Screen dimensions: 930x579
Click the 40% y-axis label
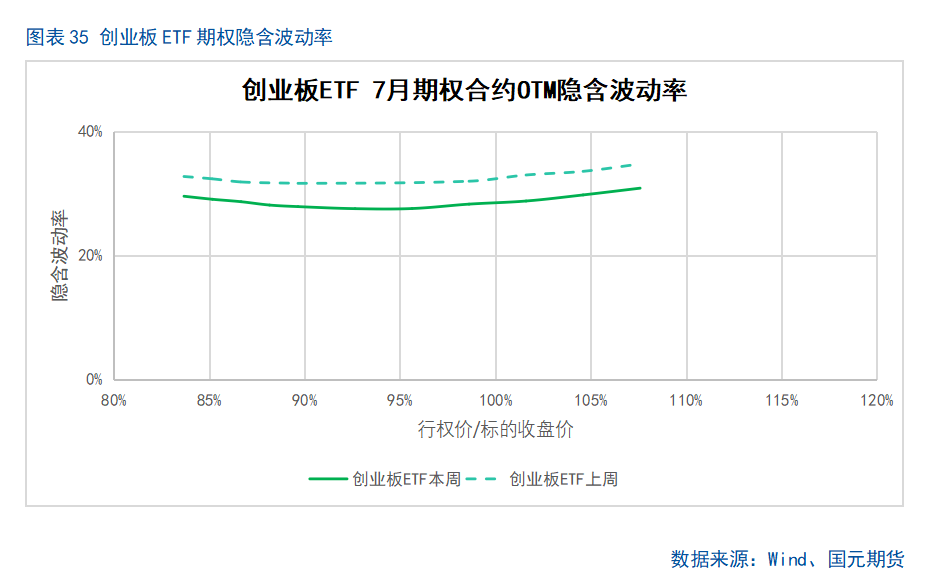[x=91, y=131]
